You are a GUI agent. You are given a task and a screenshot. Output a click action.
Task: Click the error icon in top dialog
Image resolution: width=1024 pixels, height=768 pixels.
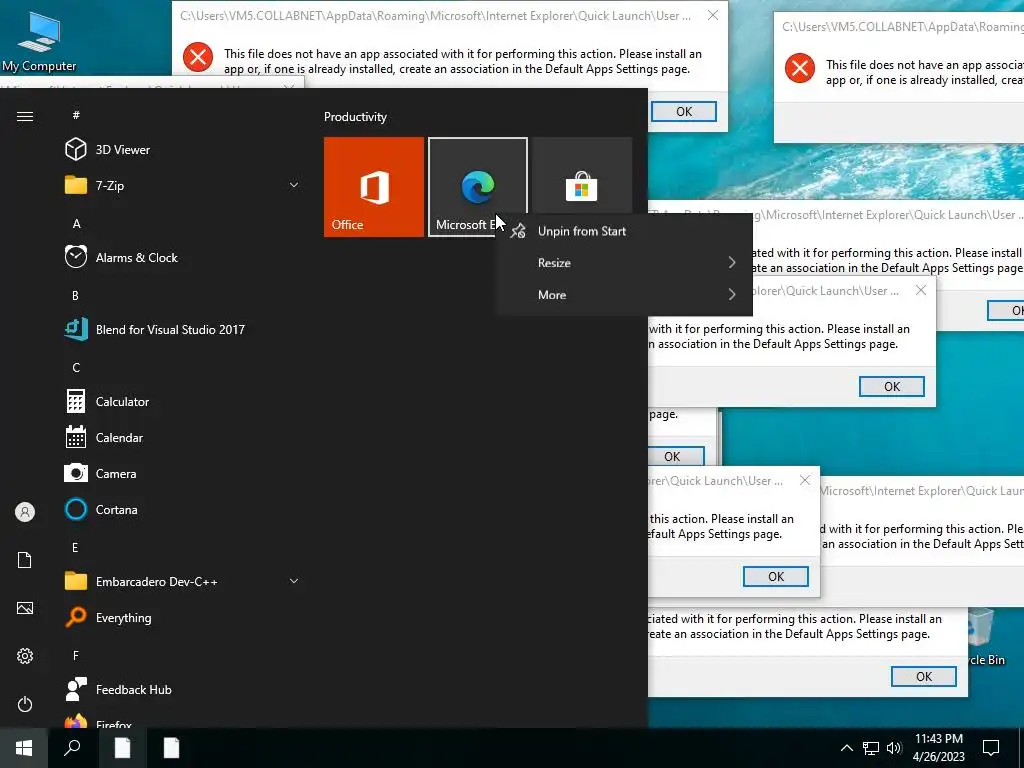(198, 57)
